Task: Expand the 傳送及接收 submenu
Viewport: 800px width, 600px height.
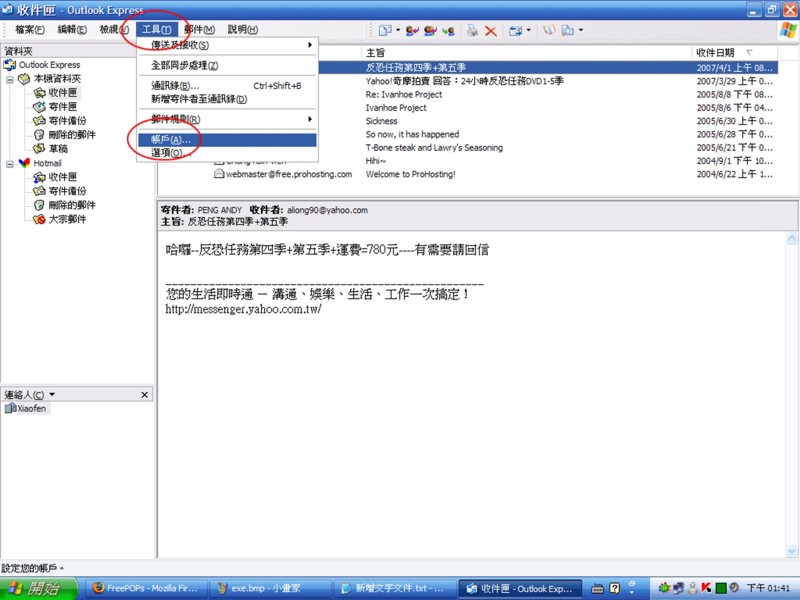Action: tap(228, 45)
